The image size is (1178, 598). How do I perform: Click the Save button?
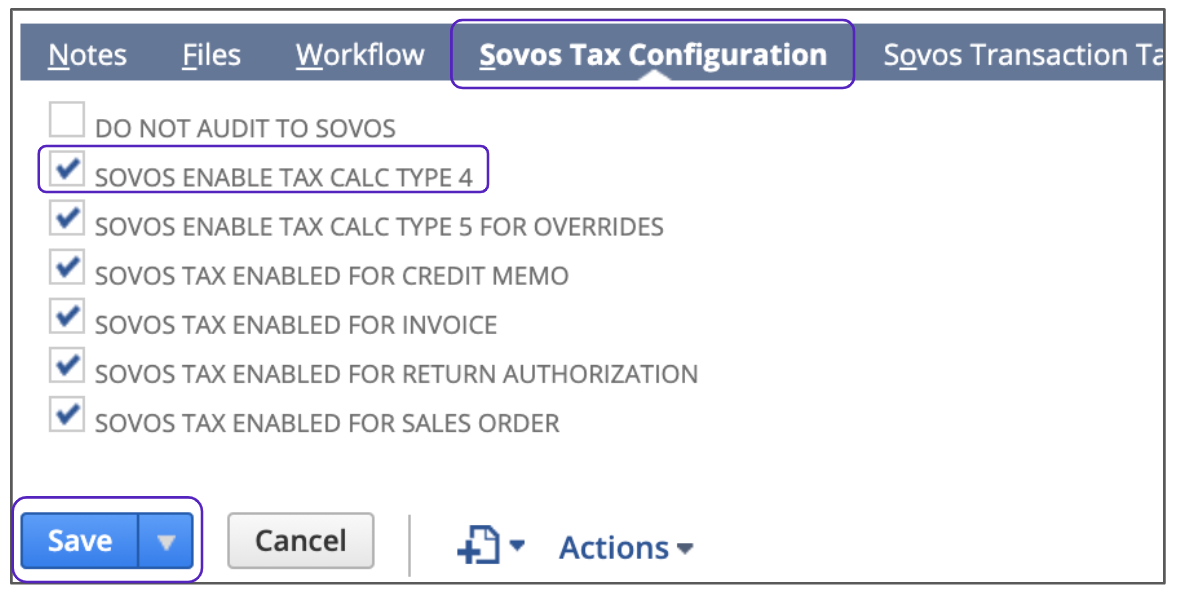[80, 541]
